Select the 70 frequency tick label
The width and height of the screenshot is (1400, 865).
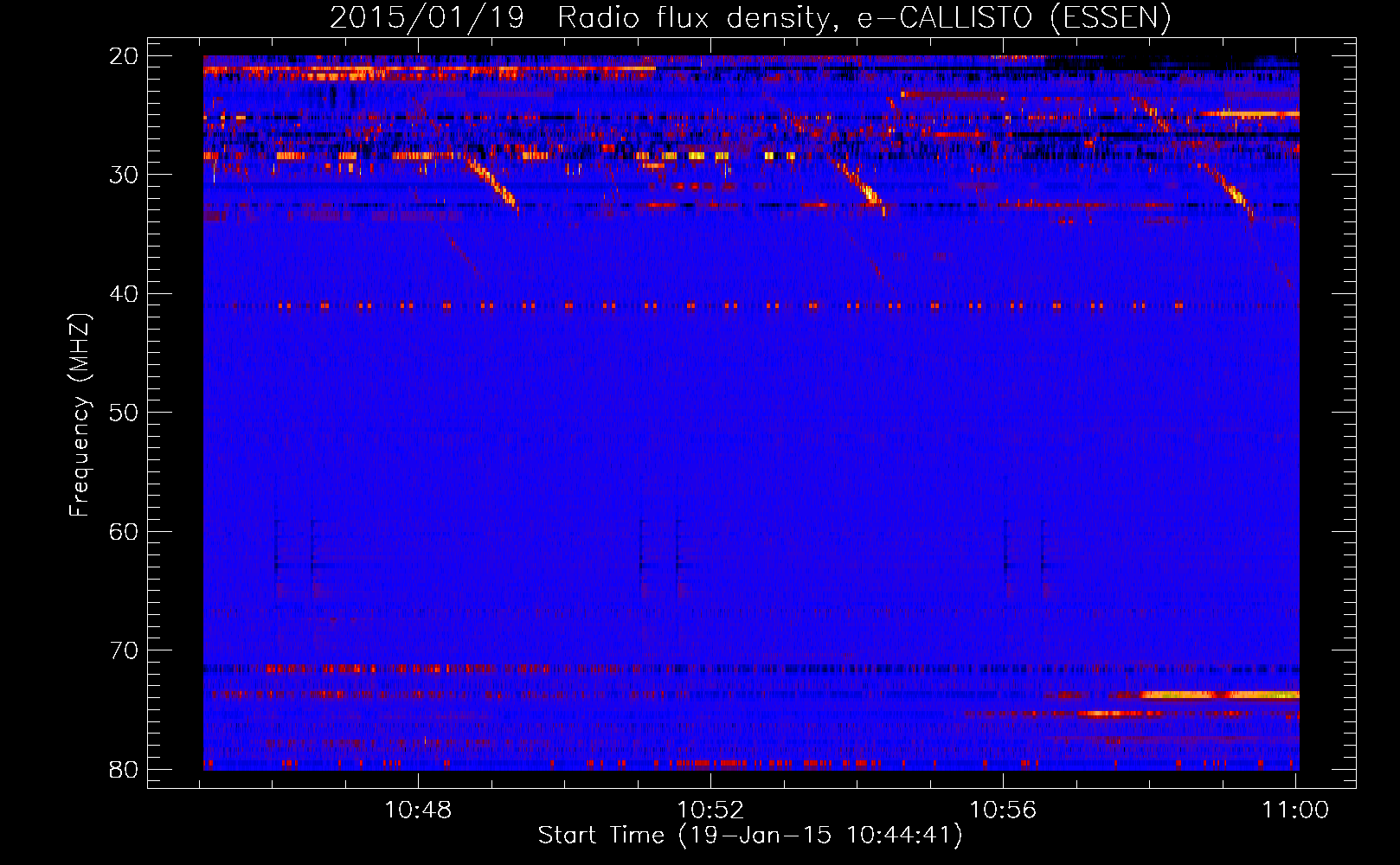(x=125, y=650)
